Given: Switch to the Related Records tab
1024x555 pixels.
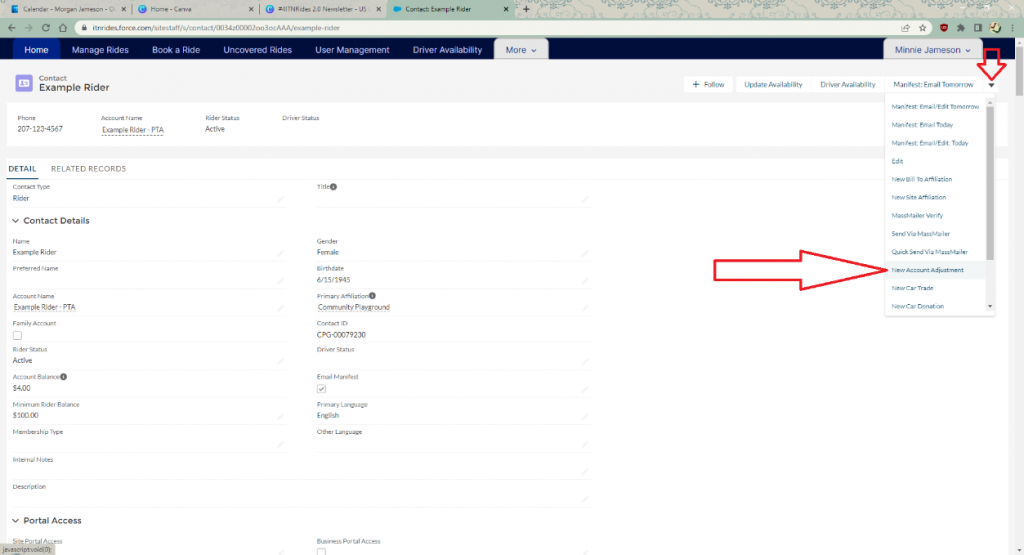Looking at the screenshot, I should click(x=88, y=169).
